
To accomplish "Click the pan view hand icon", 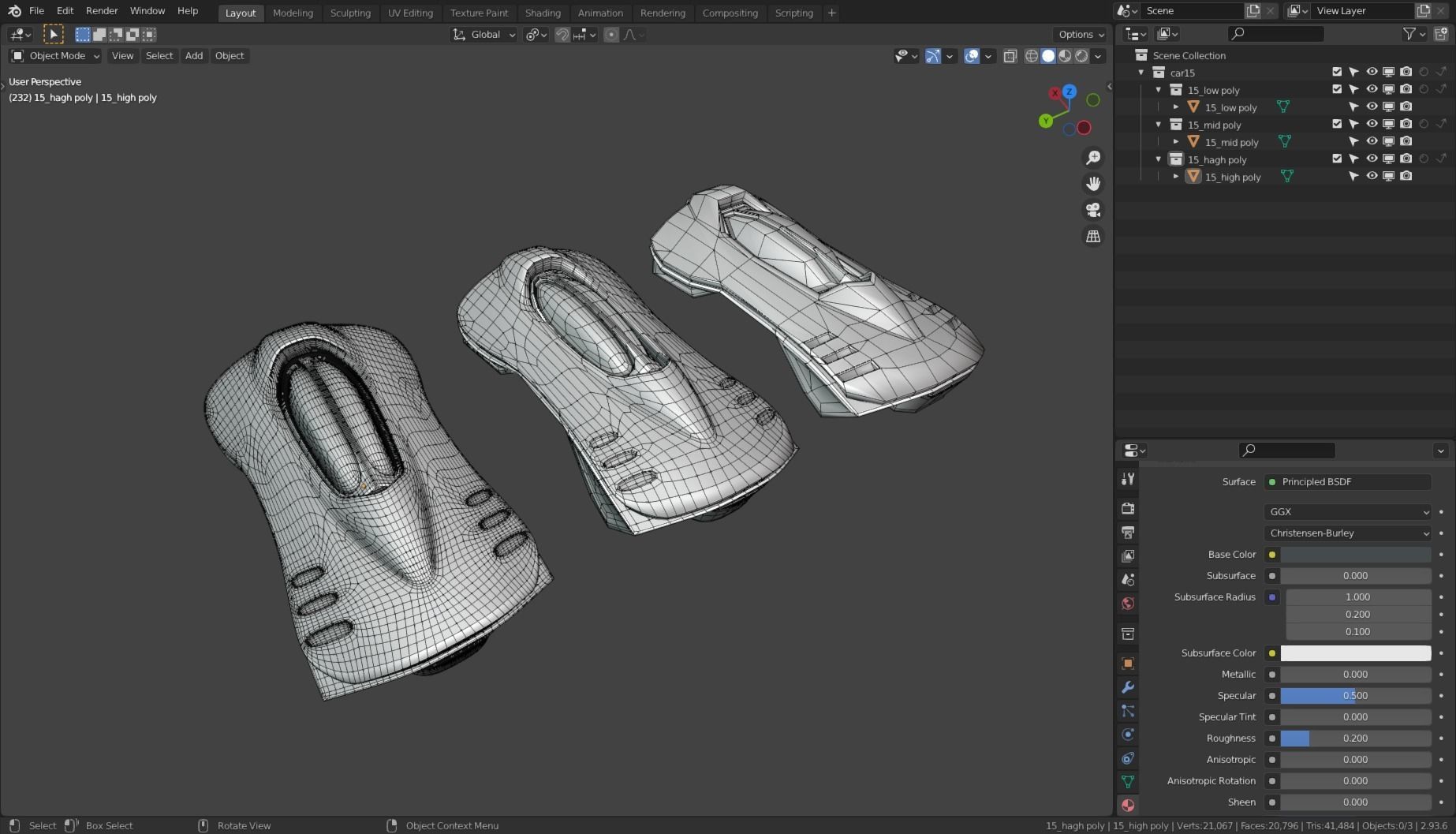I will pyautogui.click(x=1093, y=184).
